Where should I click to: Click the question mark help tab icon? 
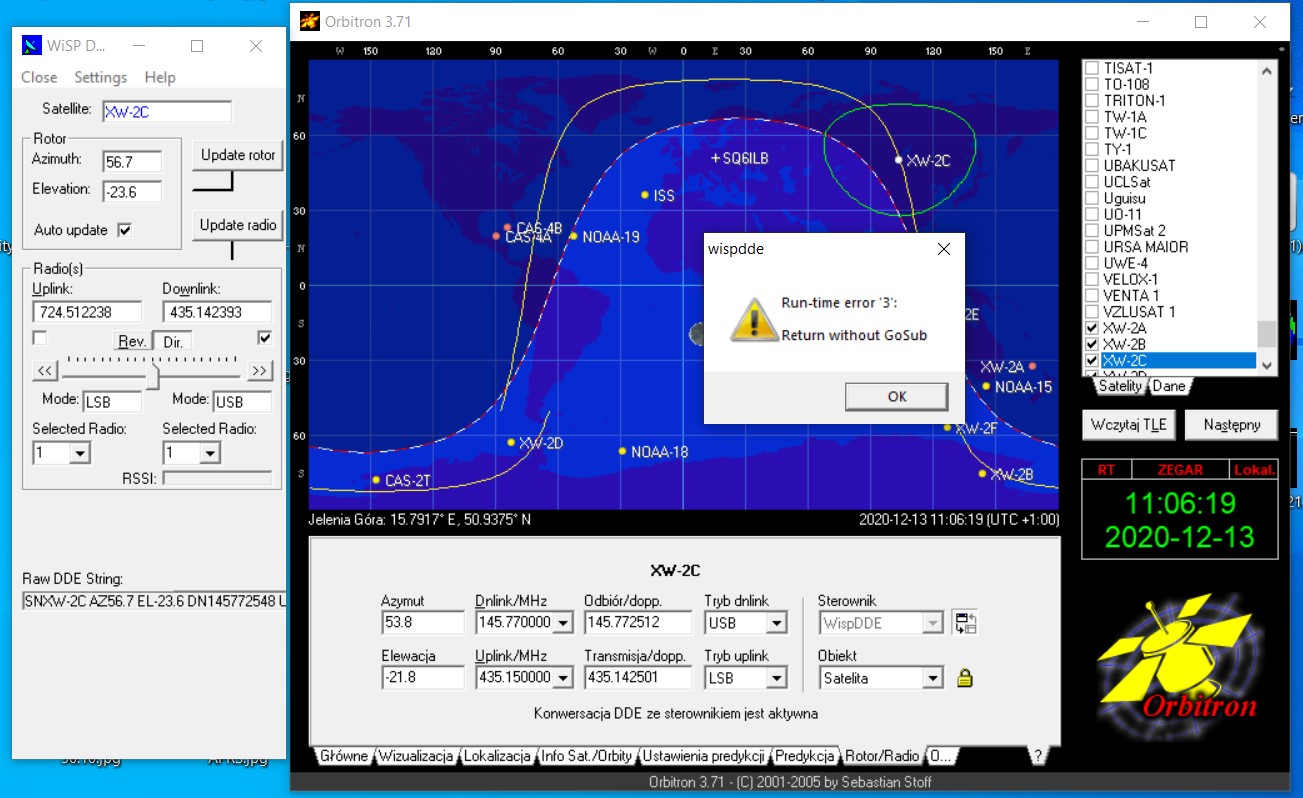(1037, 756)
